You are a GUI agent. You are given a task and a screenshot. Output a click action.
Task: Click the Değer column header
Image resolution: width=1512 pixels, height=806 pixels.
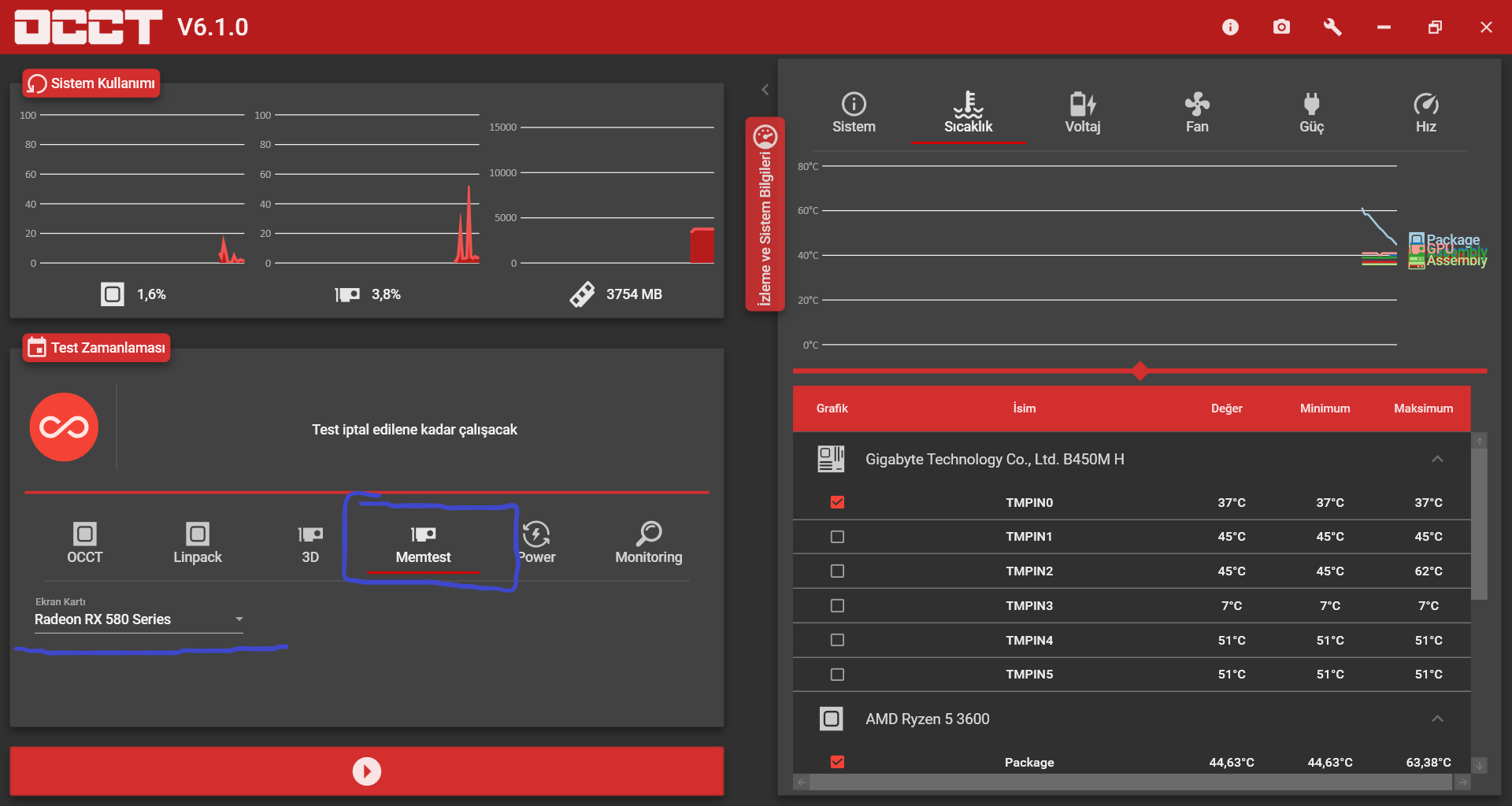pyautogui.click(x=1227, y=409)
